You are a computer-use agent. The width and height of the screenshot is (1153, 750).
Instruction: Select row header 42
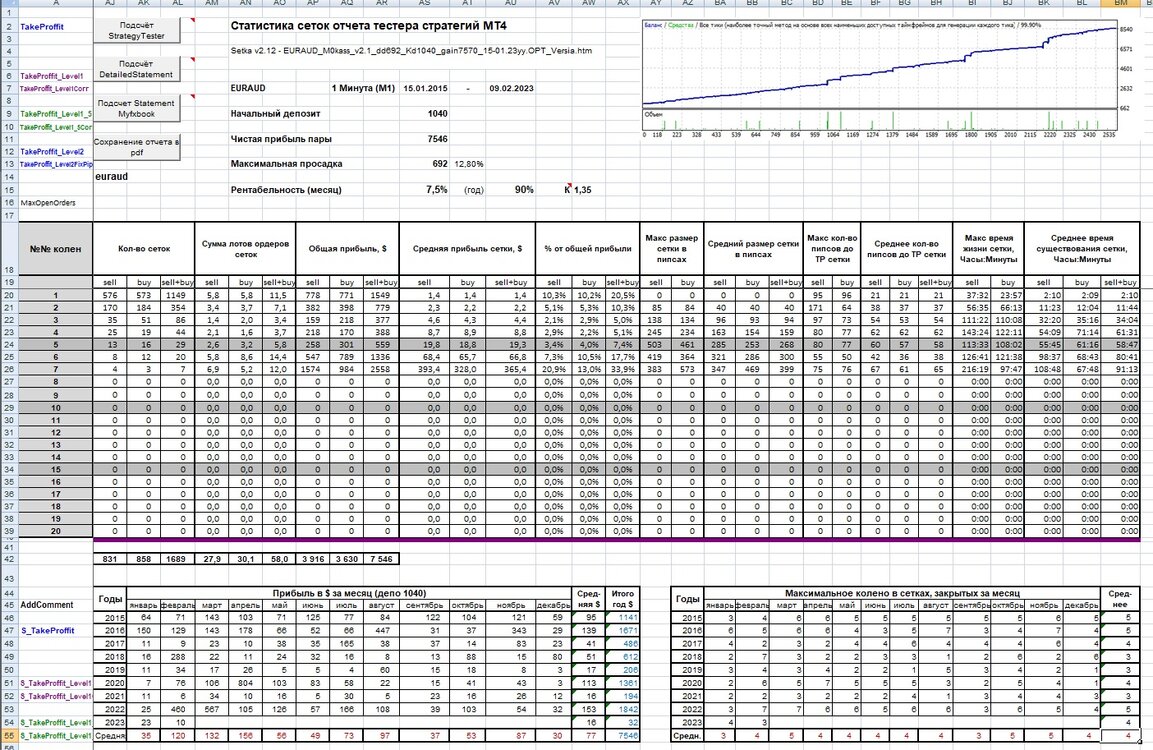click(x=9, y=559)
